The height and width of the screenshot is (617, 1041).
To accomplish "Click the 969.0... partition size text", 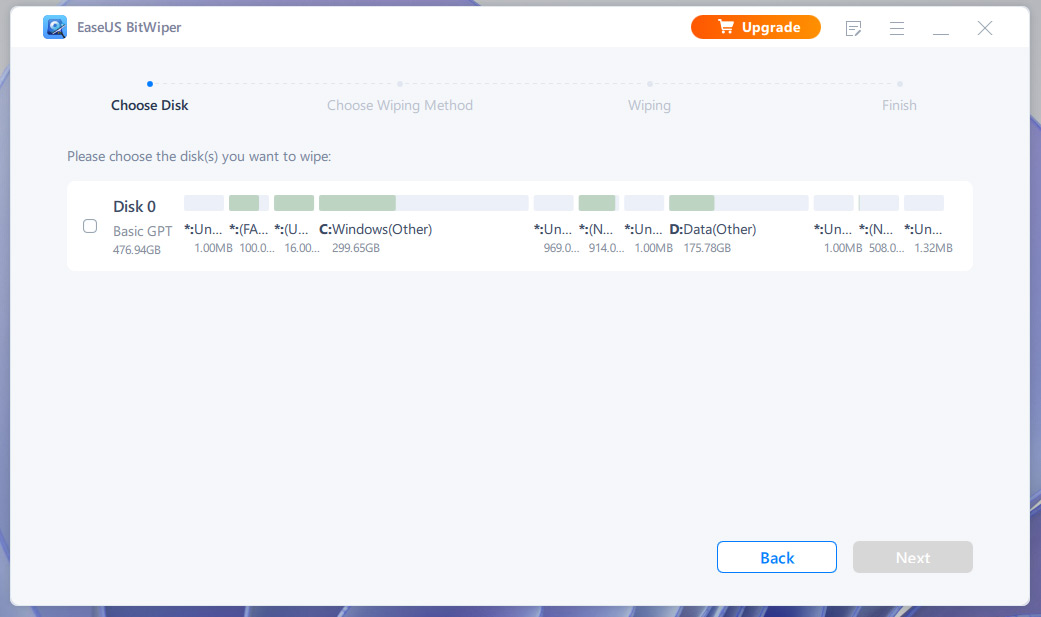I will point(562,248).
